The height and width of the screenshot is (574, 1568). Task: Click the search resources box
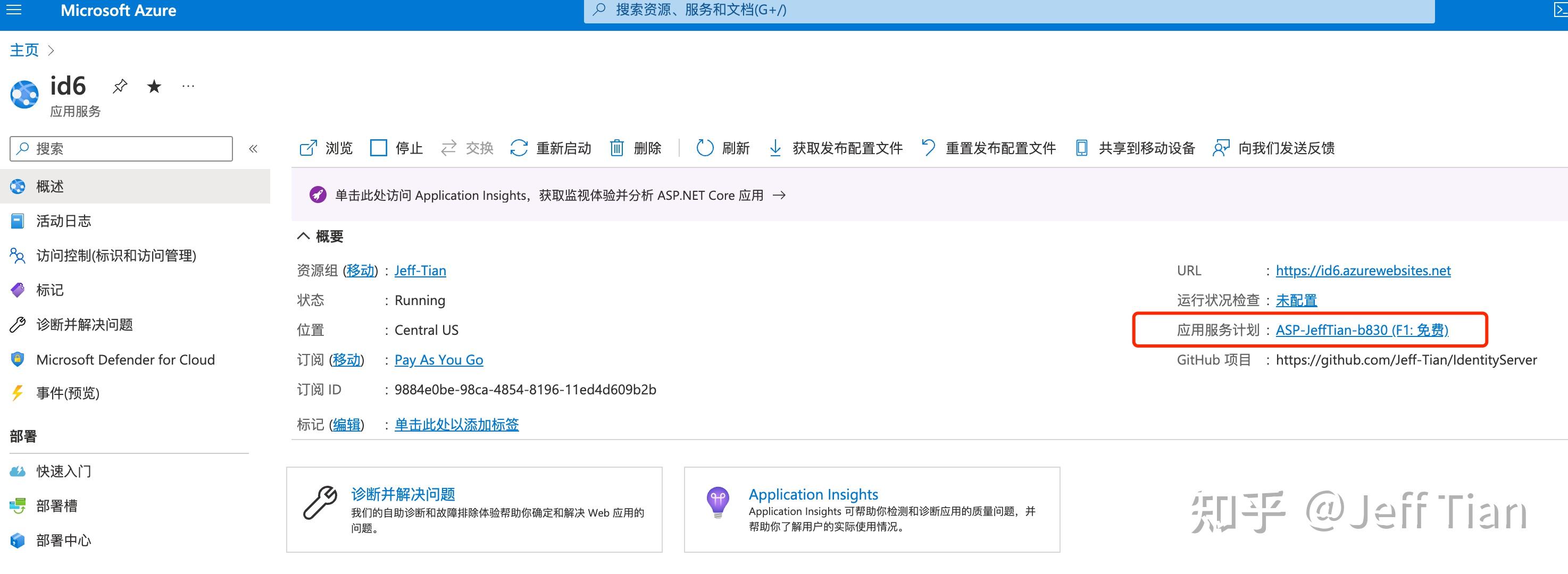click(x=1008, y=10)
